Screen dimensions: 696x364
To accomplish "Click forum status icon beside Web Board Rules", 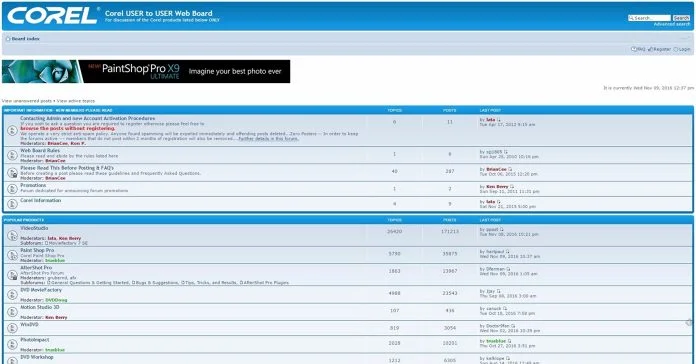I will (12, 154).
